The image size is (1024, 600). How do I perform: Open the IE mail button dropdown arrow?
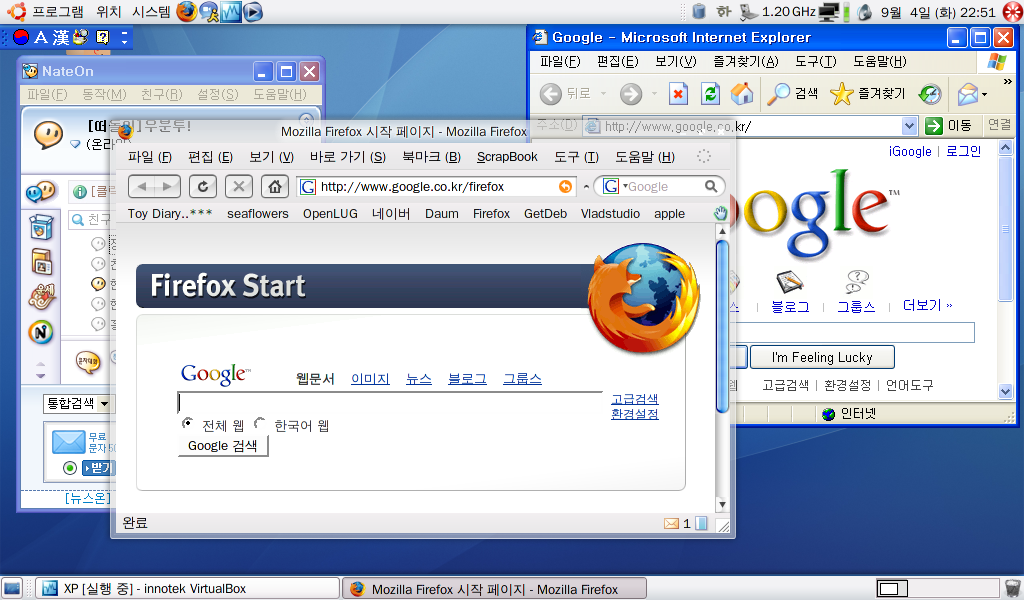point(984,95)
